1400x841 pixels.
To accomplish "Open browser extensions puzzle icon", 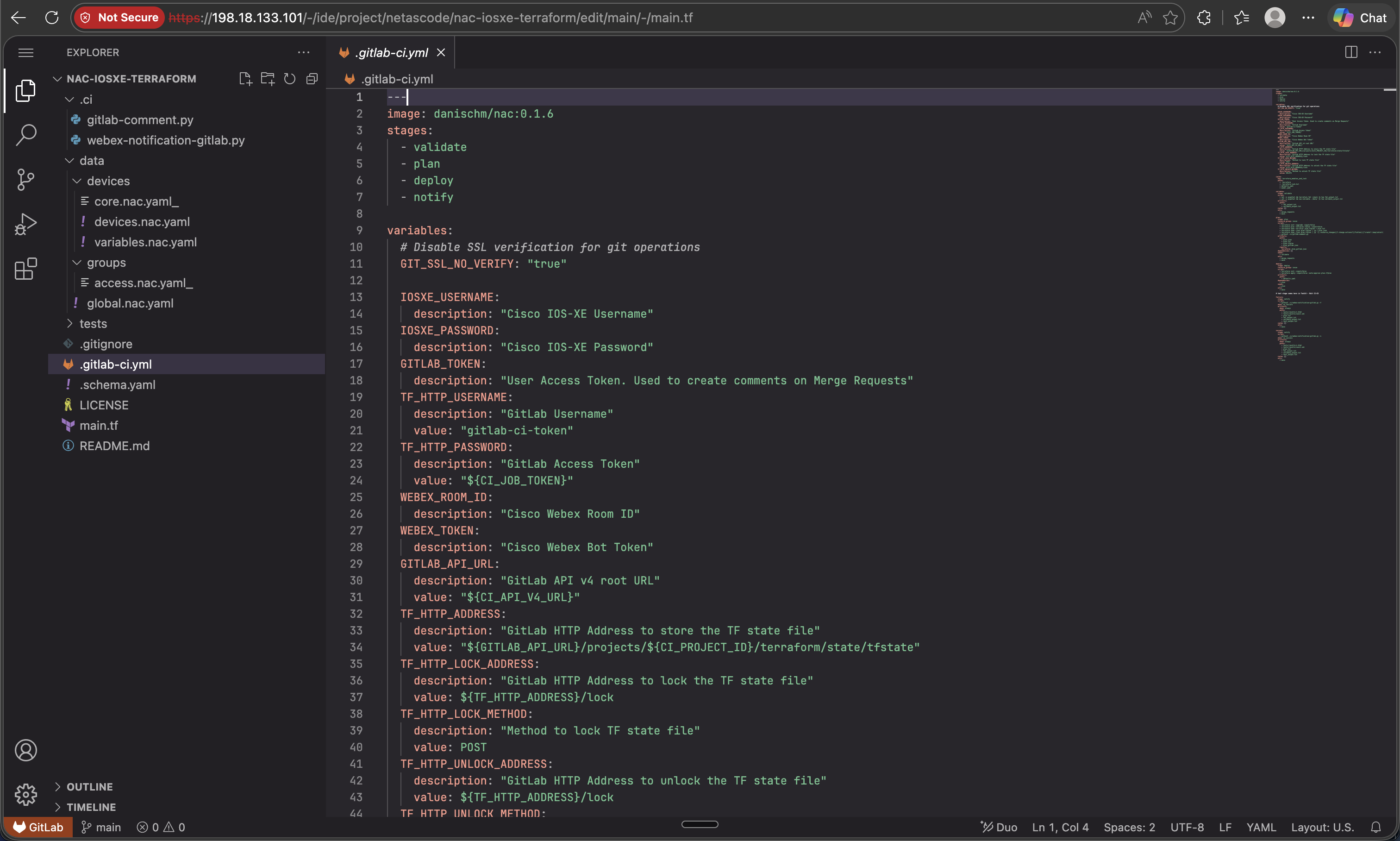I will [1204, 18].
